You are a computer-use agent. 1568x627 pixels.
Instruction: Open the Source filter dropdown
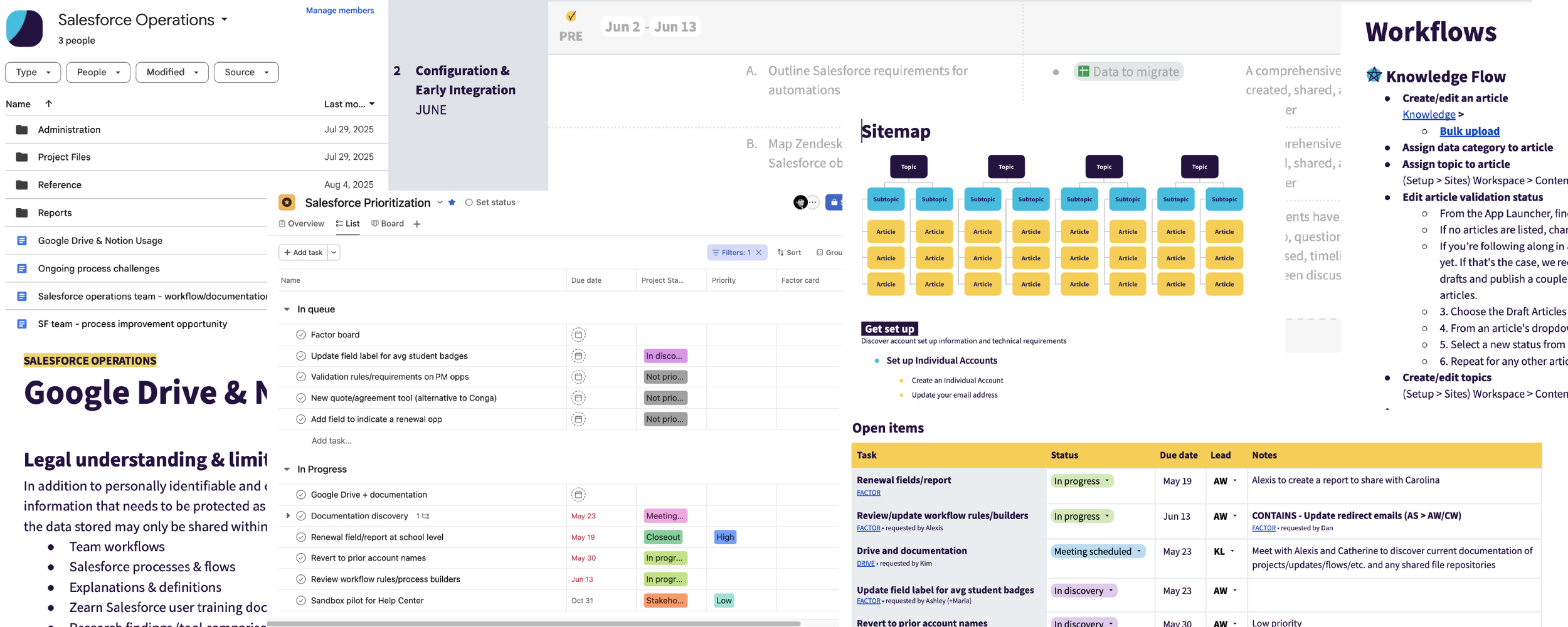pos(246,72)
